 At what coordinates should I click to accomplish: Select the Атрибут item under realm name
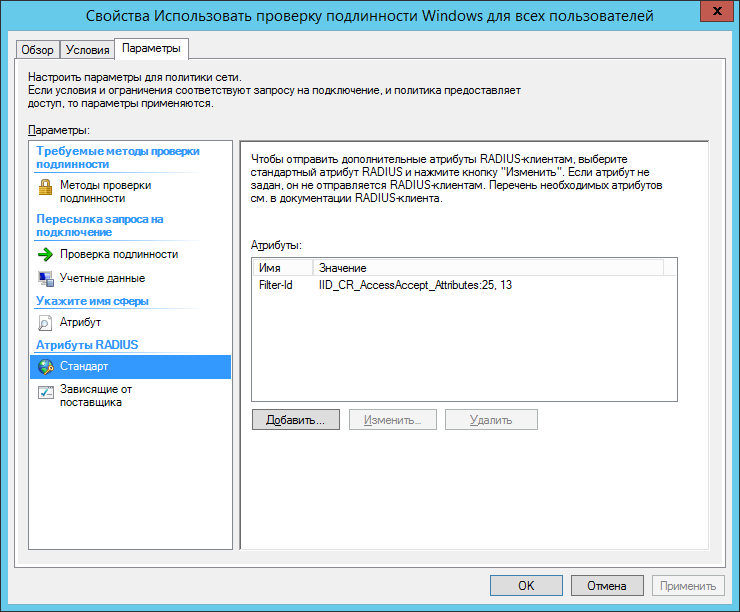pyautogui.click(x=80, y=322)
